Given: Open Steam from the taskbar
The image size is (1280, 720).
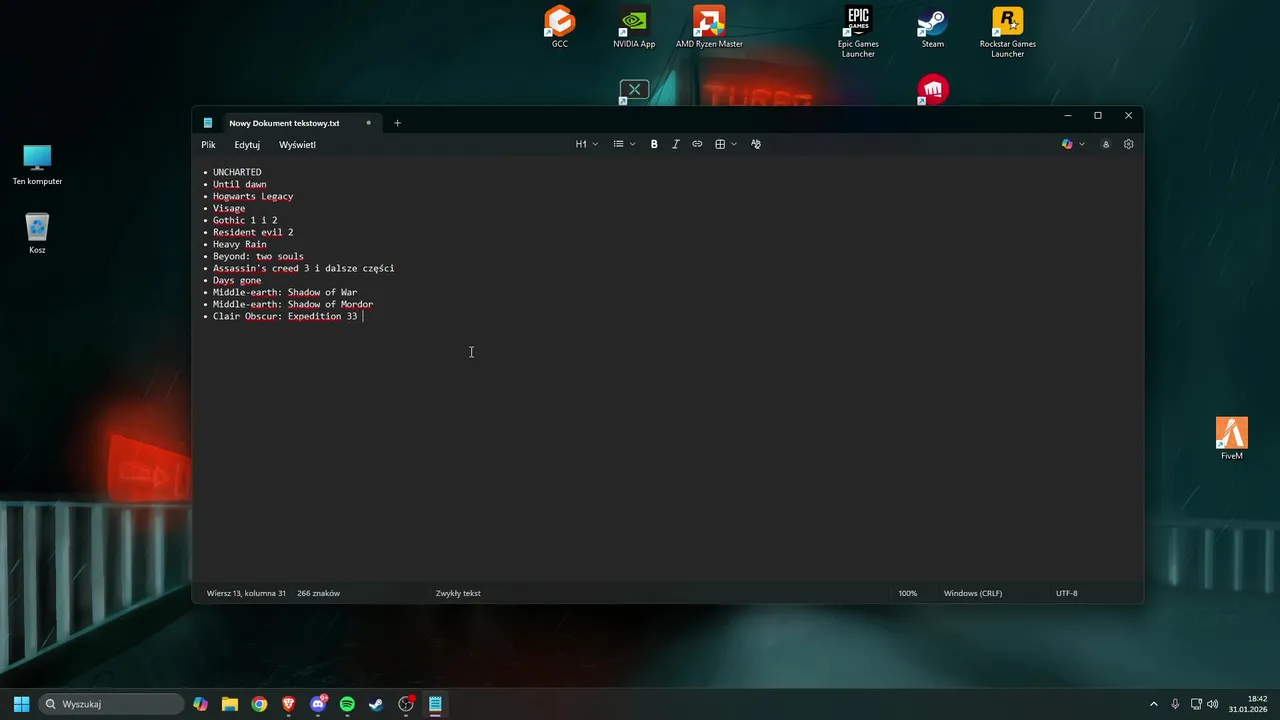Looking at the screenshot, I should (376, 704).
